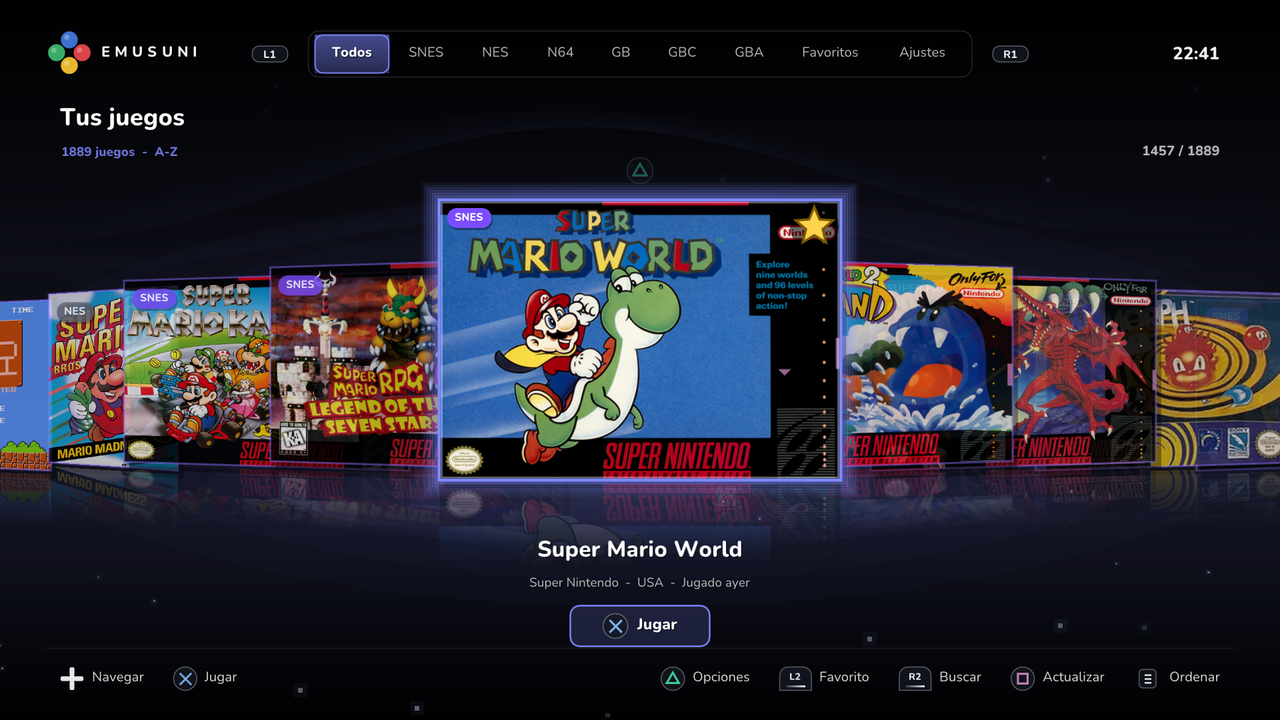
Task: Click the L1 shoulder button icon
Action: [269, 54]
